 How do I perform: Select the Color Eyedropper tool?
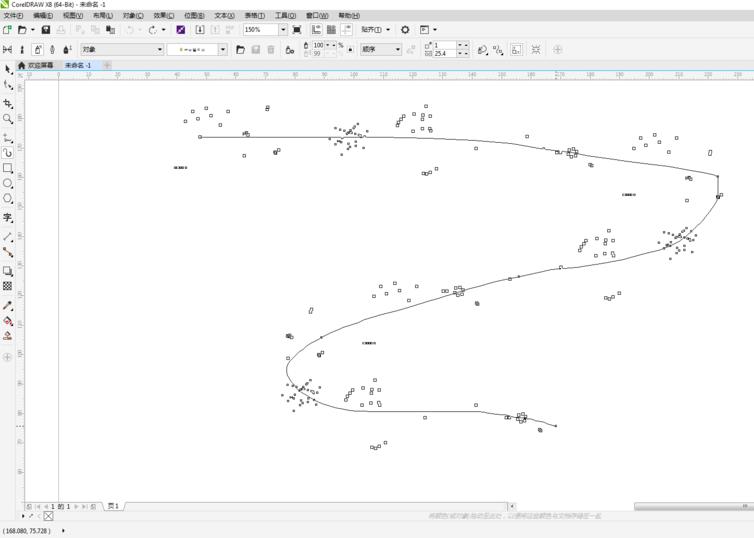point(8,305)
